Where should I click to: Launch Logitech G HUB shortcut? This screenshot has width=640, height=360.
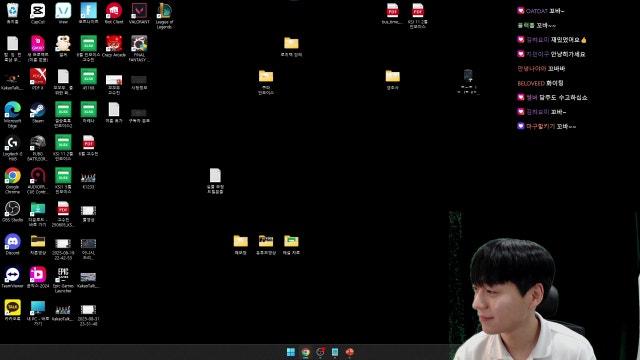tap(13, 148)
